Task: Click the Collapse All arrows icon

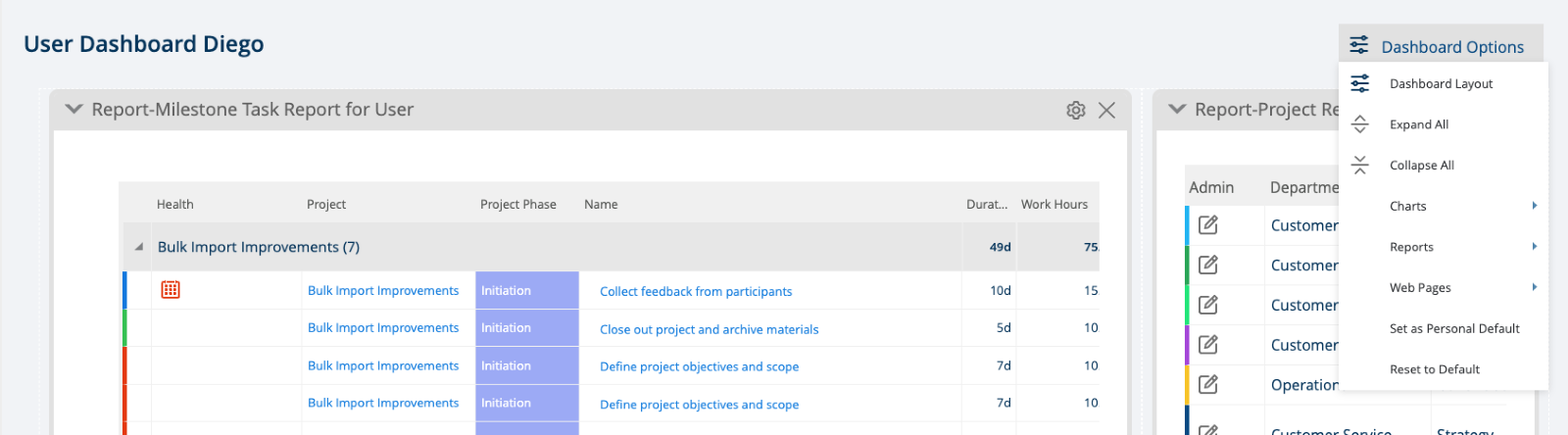Action: (1359, 166)
